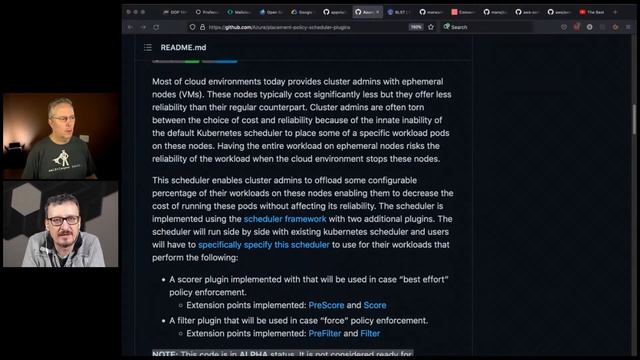
Task: Click the top webcam video thumbnail
Action: [x=60, y=136]
